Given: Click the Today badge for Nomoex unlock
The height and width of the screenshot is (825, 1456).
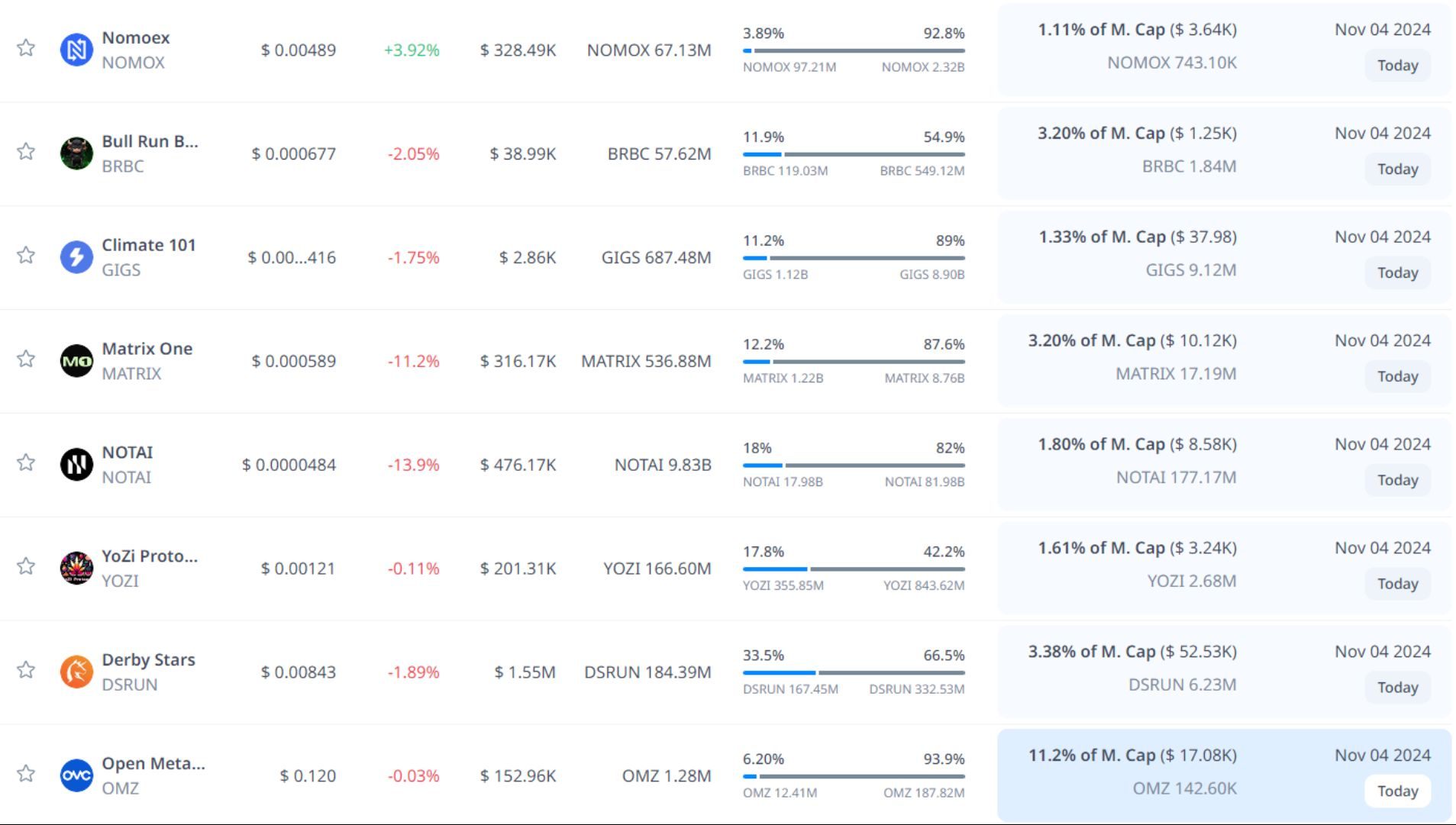Looking at the screenshot, I should 1397,66.
